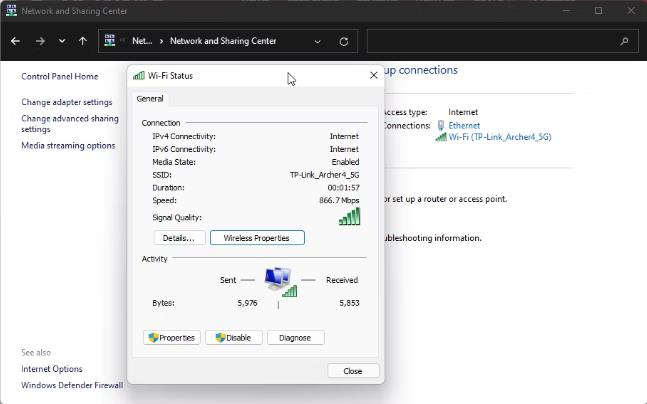Click the Wi-Fi signal icon beside connection link
Viewport: 647px width, 404px height.
click(441, 137)
